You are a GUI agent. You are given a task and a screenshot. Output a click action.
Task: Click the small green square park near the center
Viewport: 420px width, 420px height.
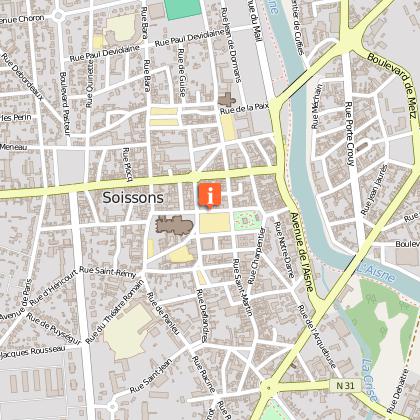[247, 221]
